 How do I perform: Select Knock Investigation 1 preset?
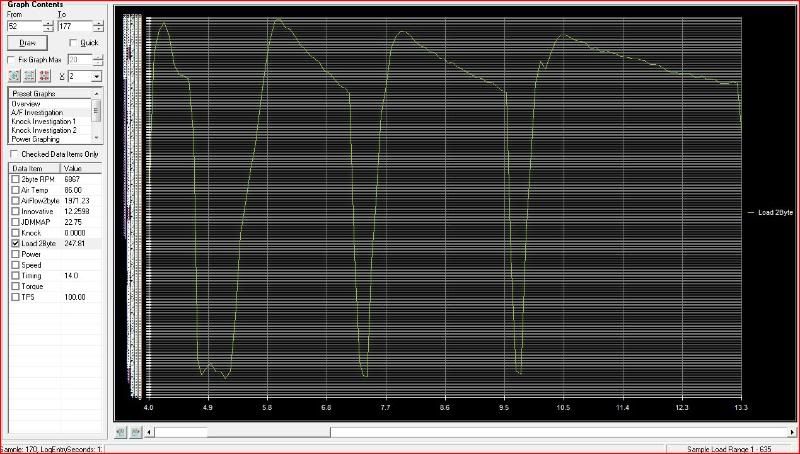[x=43, y=121]
